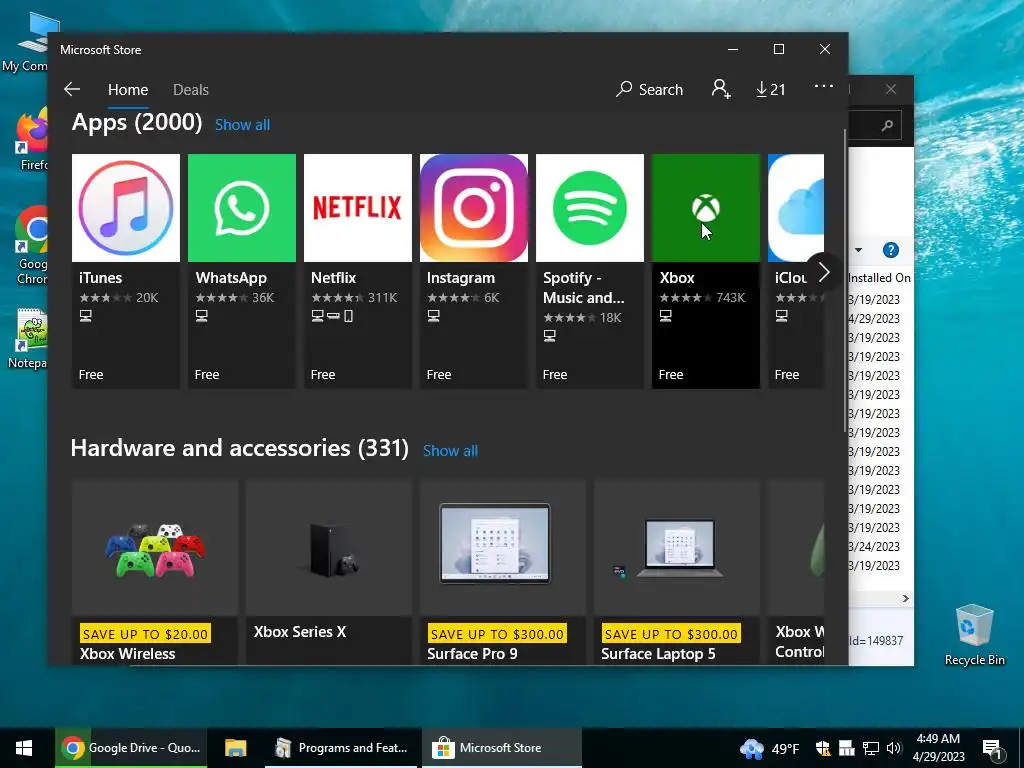Click the 4/29/2023 installed date row
The width and height of the screenshot is (1024, 768).
(x=875, y=319)
